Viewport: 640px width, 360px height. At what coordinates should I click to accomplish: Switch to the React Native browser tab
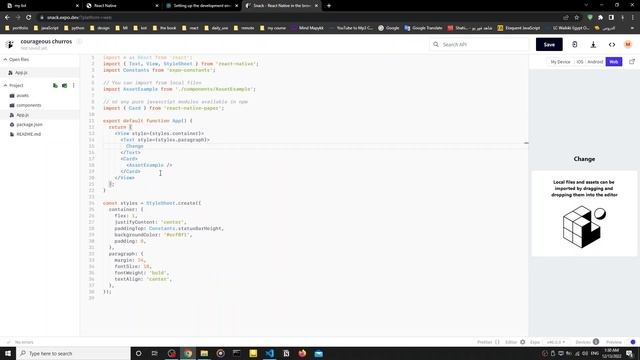[x=122, y=6]
